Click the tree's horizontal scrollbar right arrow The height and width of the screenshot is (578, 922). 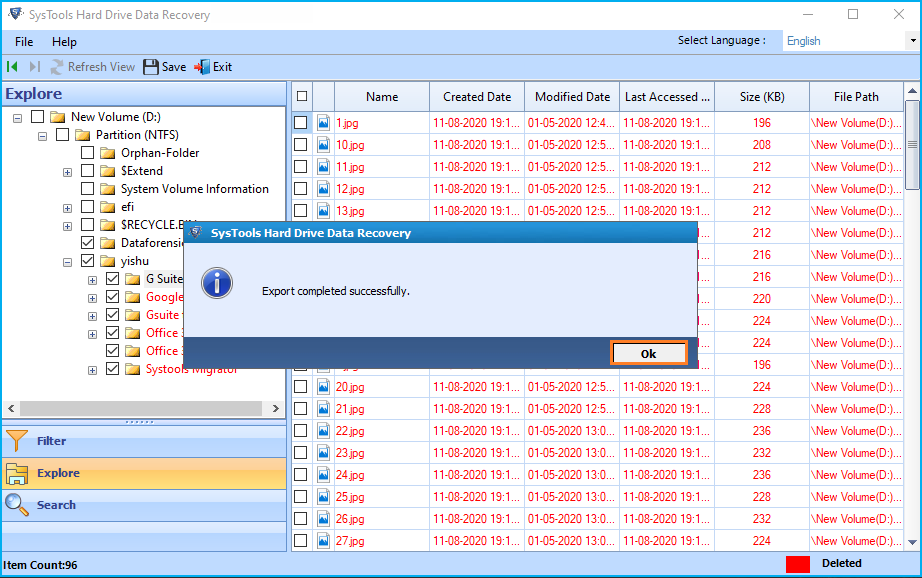click(276, 408)
